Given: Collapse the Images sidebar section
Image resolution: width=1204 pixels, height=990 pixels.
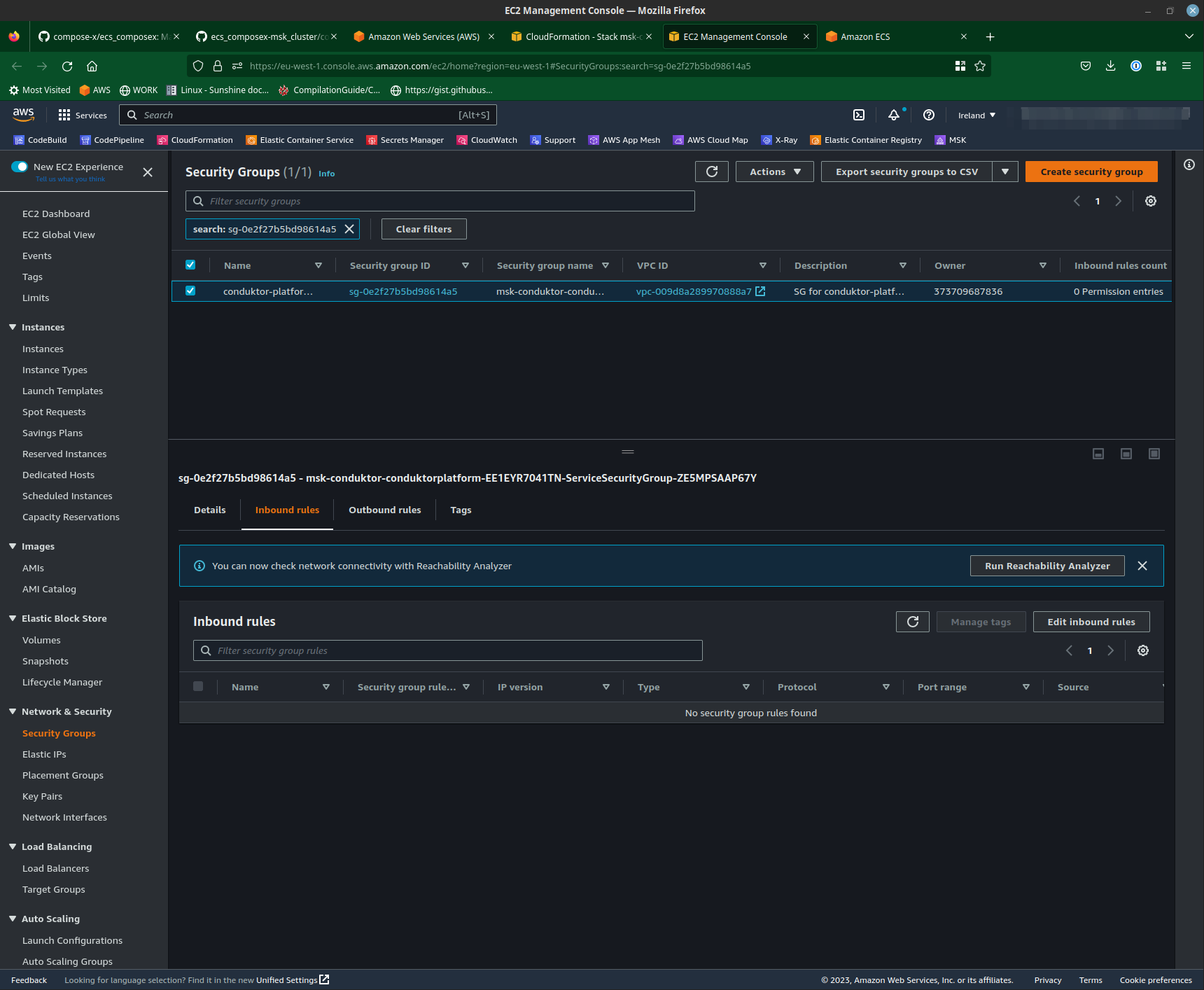Looking at the screenshot, I should 13,546.
